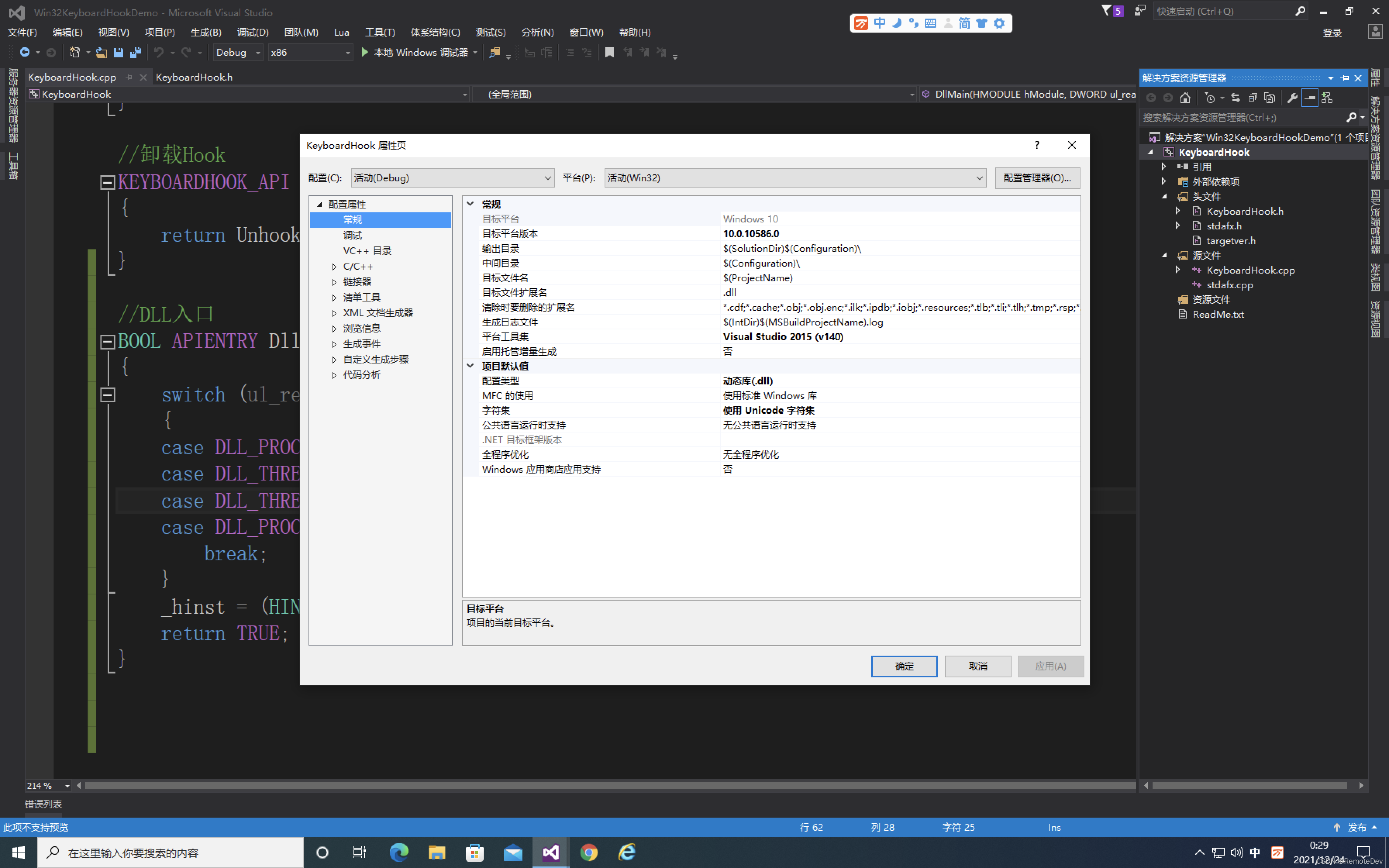Click Home icon in Solution Explorer
The height and width of the screenshot is (868, 1389).
(1185, 98)
